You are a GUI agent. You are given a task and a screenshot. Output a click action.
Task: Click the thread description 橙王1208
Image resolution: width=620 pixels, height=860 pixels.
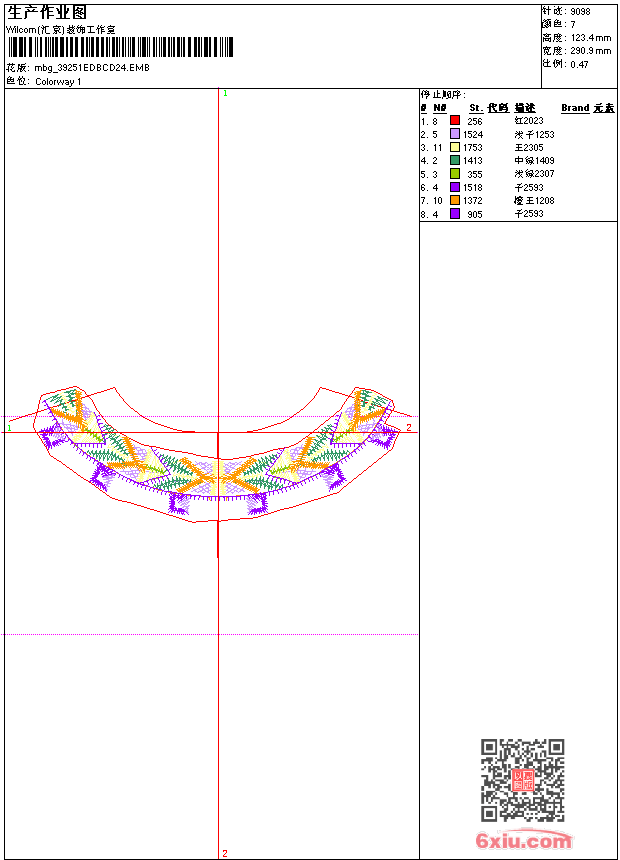[x=534, y=201]
